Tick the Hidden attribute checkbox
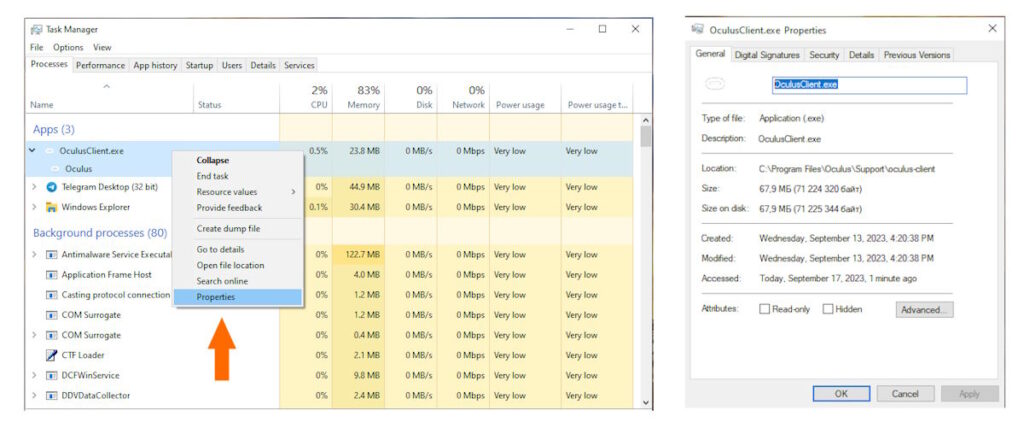The width and height of the screenshot is (1024, 428). click(x=827, y=309)
